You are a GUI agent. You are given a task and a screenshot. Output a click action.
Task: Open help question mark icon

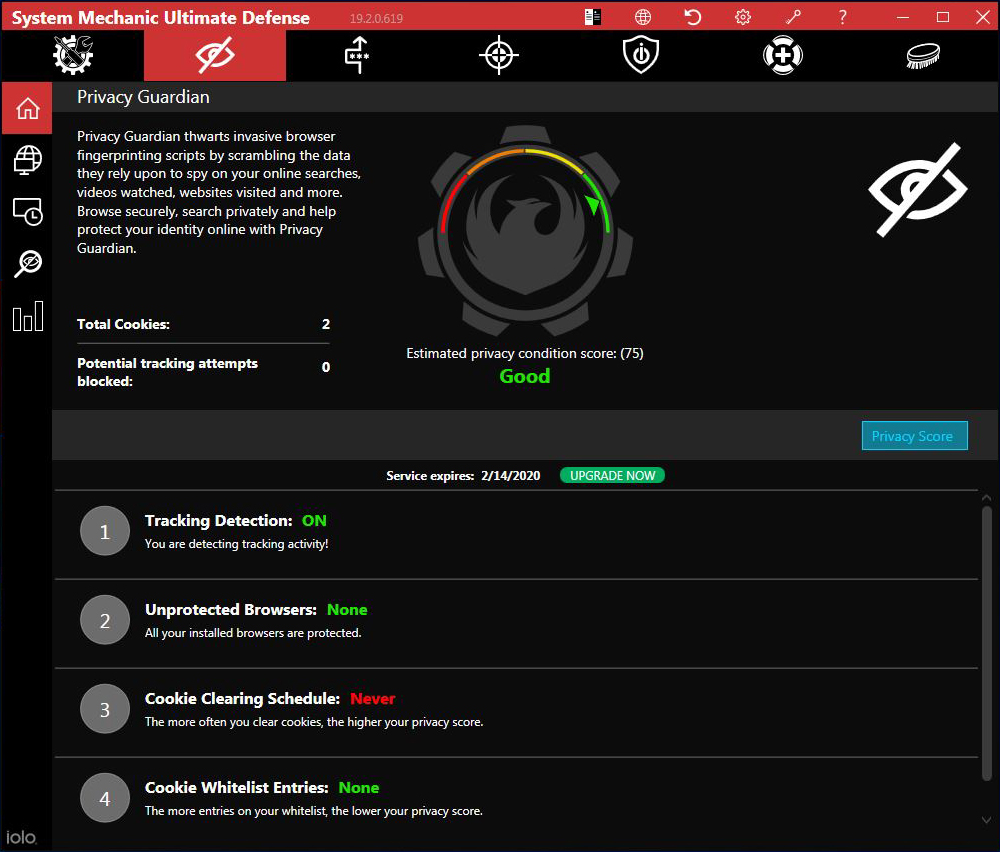click(x=842, y=17)
